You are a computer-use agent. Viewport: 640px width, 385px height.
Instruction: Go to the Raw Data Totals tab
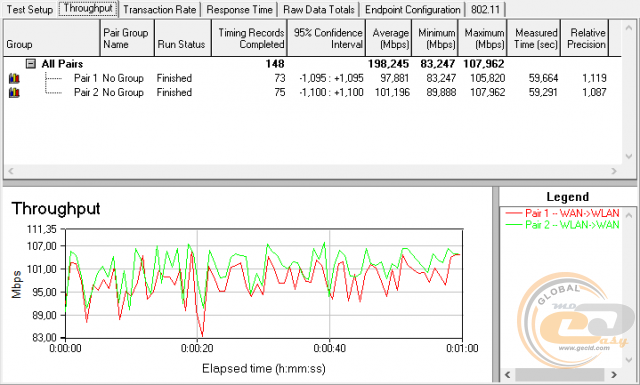pos(319,9)
